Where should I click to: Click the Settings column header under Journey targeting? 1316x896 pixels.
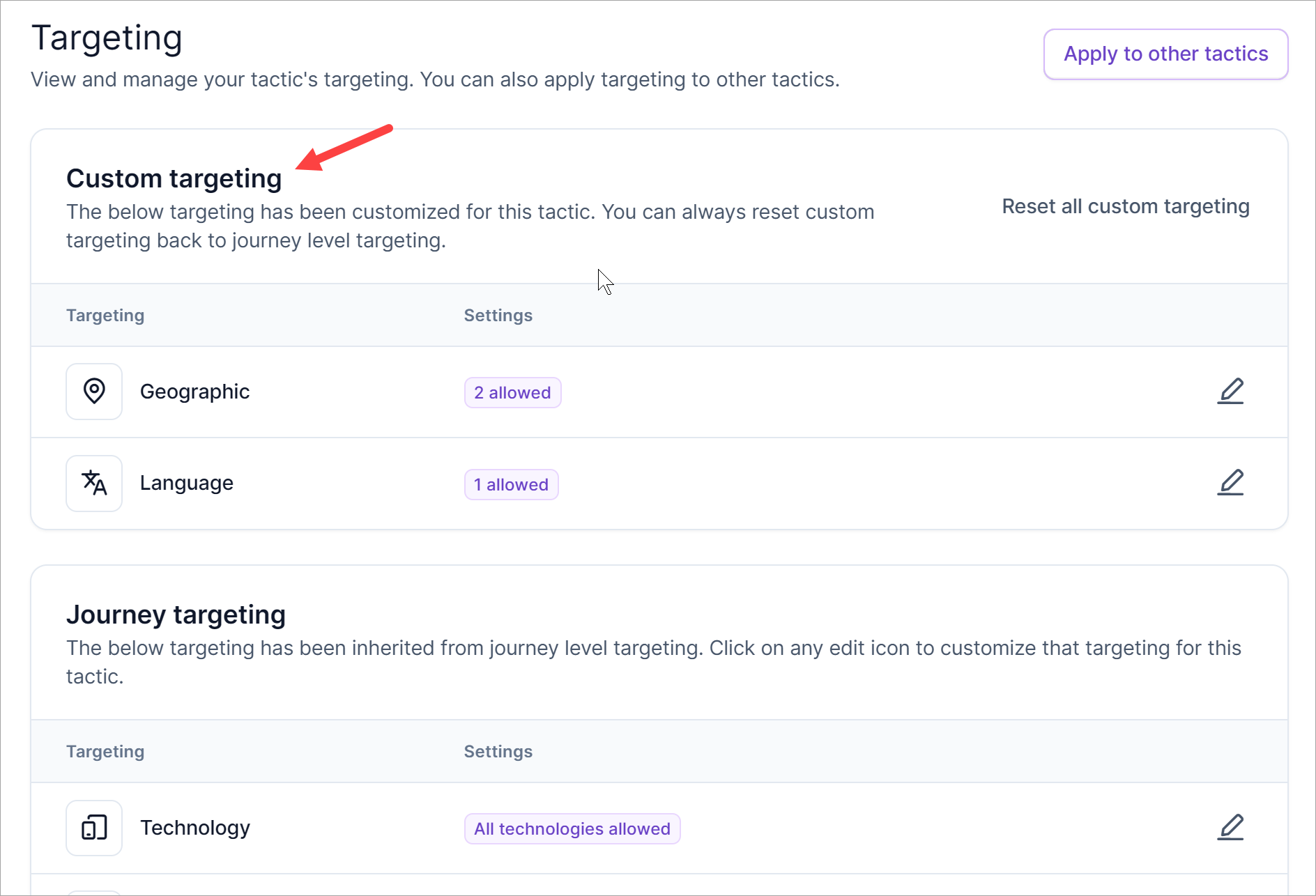pos(498,751)
